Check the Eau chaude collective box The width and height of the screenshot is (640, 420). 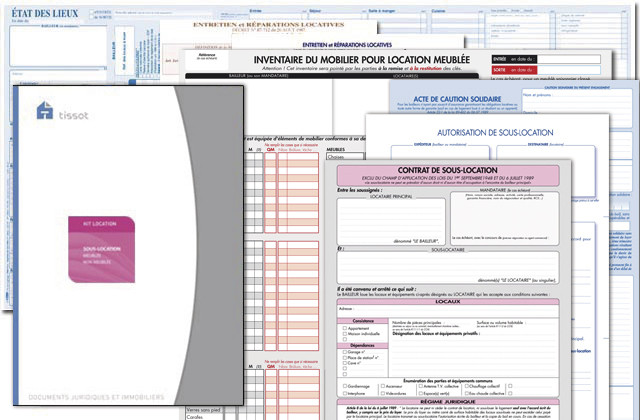pyautogui.click(x=467, y=393)
